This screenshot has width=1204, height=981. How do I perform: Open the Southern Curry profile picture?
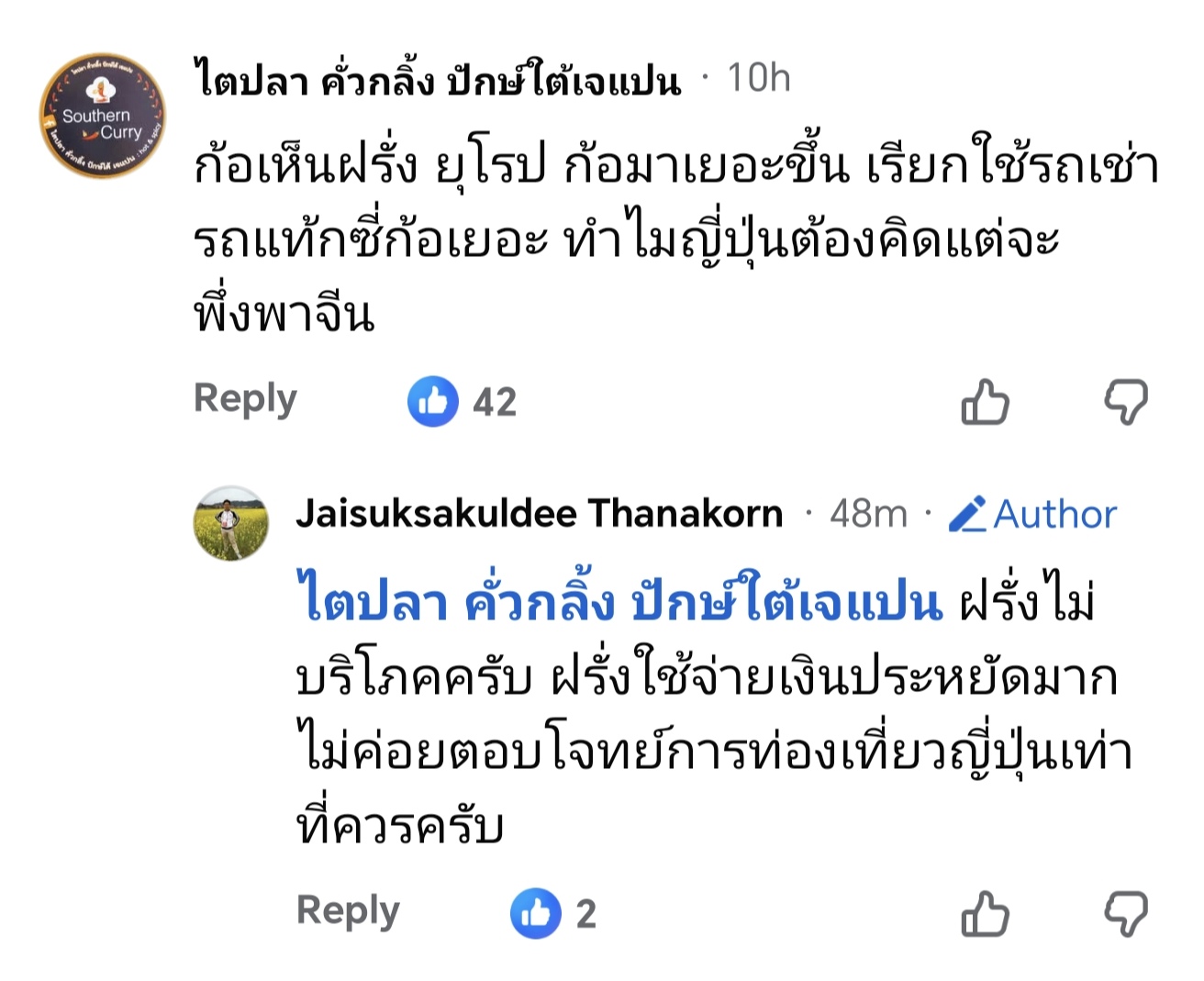click(102, 117)
